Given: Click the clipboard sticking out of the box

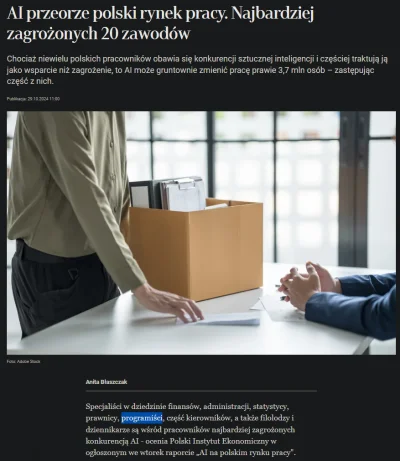Looking at the screenshot, I should click(x=183, y=194).
